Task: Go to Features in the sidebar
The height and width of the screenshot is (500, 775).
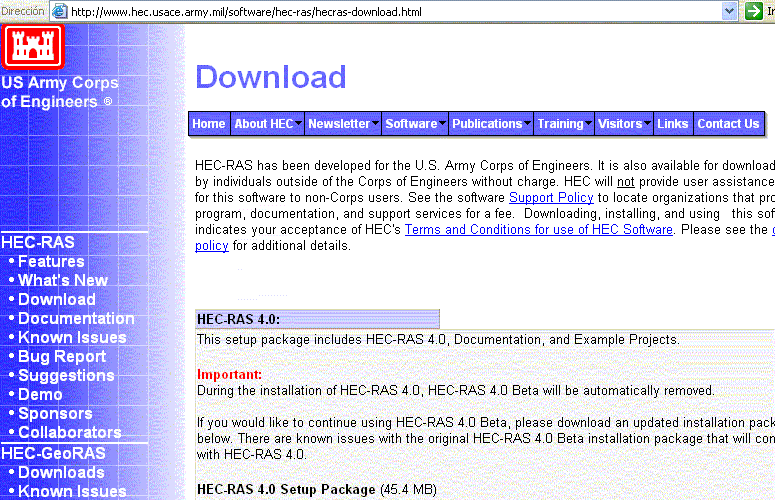Action: (51, 261)
